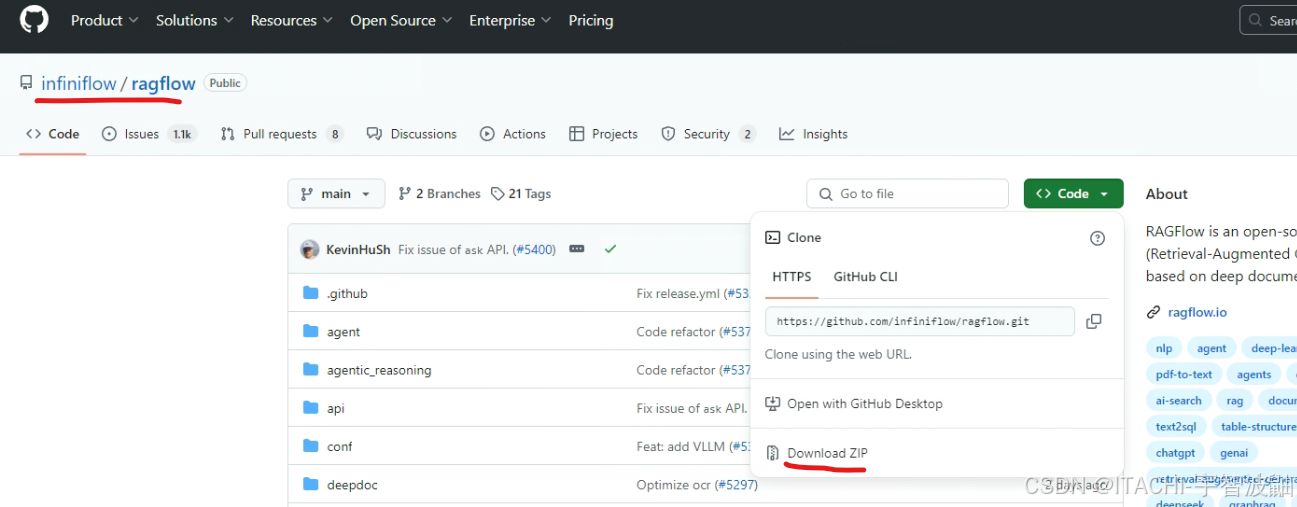This screenshot has width=1297, height=507.
Task: Open the api folder
Action: tap(336, 408)
